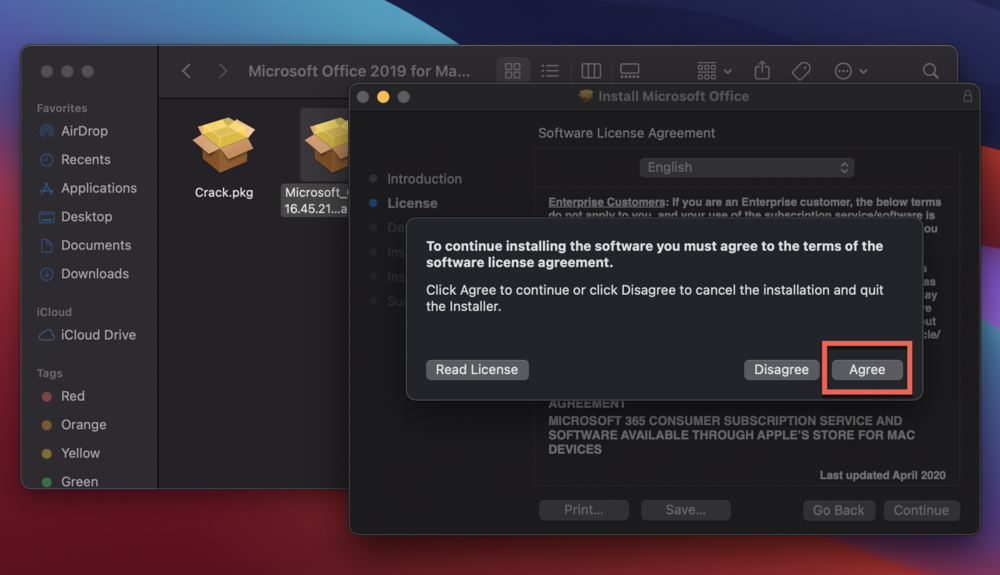Go back using the left chevron

186,71
